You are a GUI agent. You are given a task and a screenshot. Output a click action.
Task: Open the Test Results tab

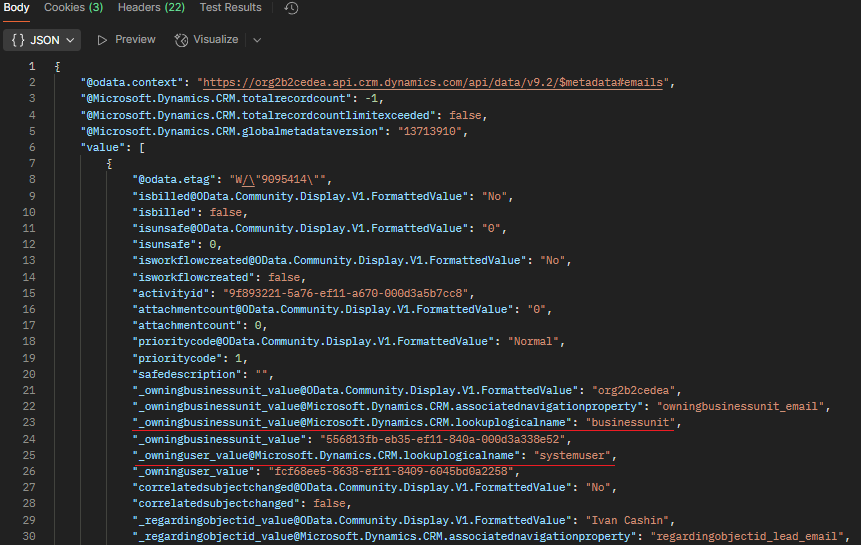(x=231, y=8)
